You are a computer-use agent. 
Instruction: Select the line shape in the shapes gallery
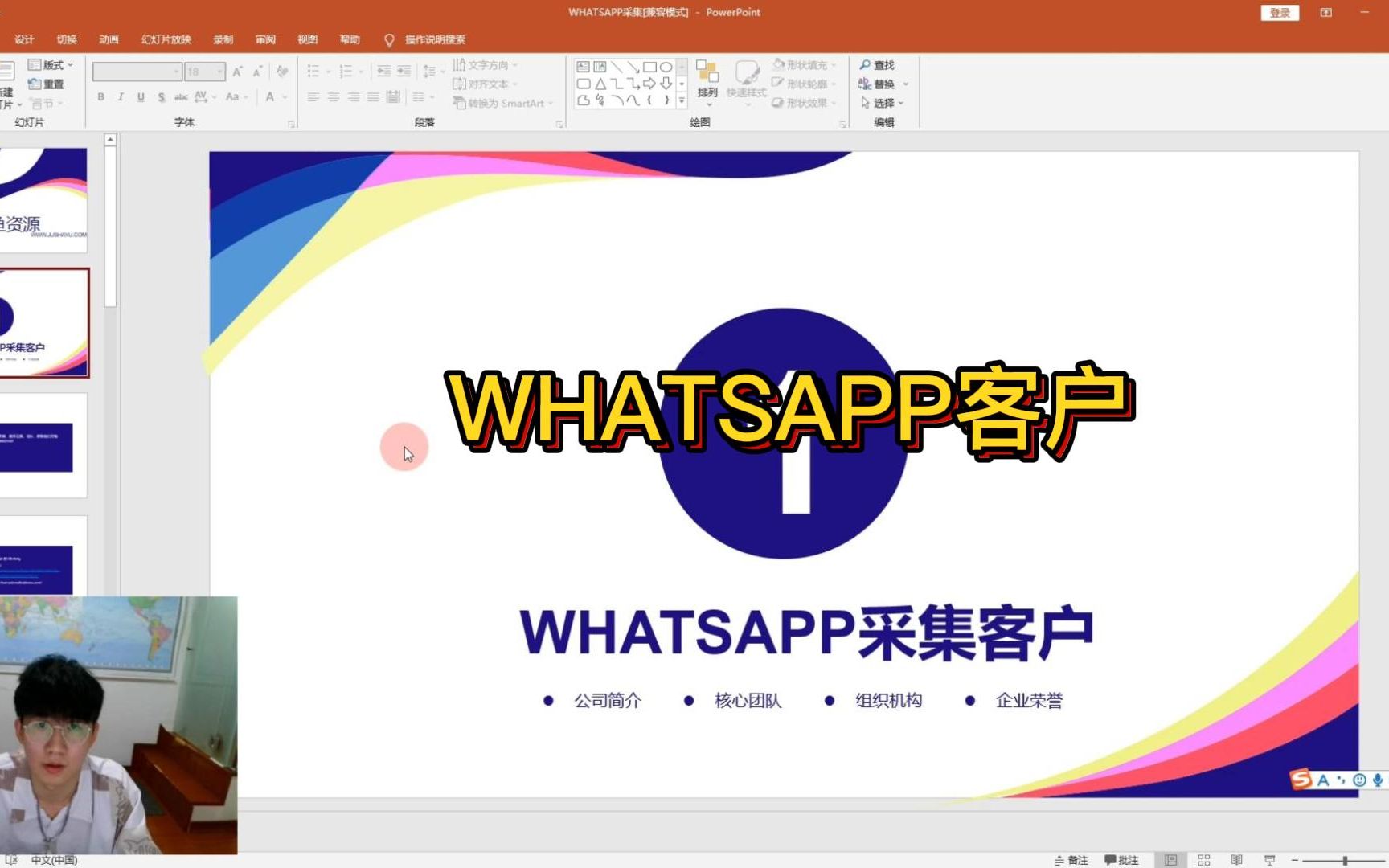pos(617,67)
